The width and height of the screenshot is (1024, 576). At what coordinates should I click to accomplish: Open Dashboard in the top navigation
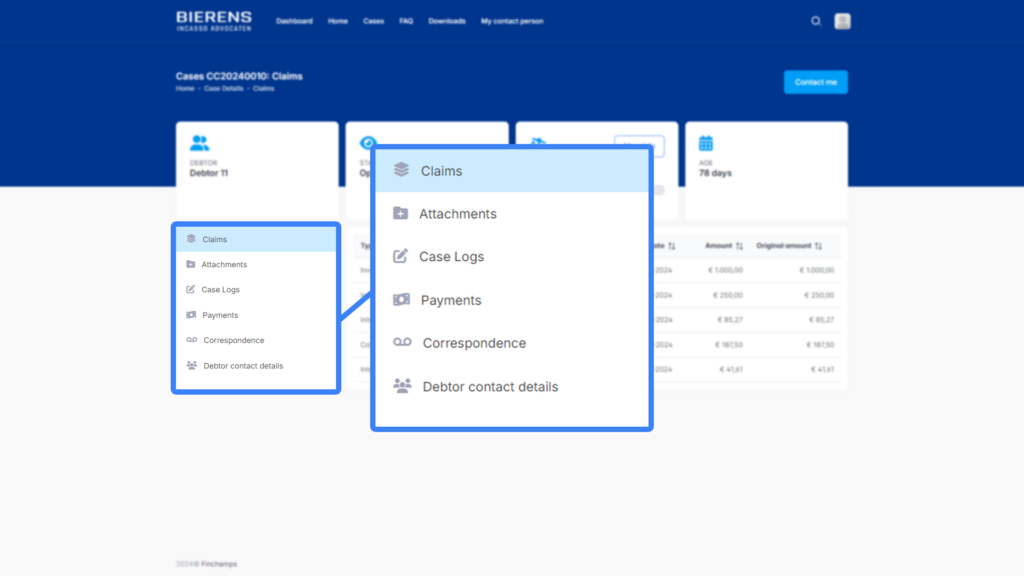[x=294, y=21]
